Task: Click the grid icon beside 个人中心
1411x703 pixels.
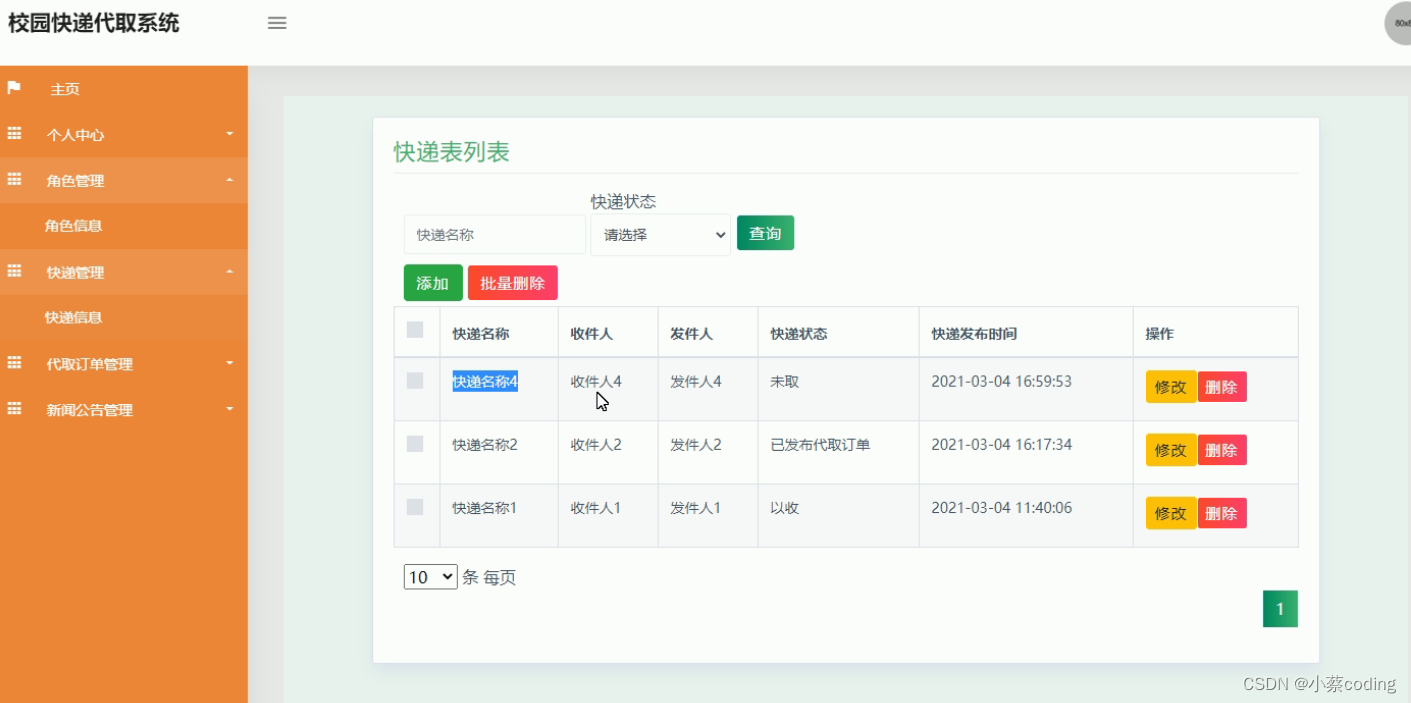Action: pos(13,134)
